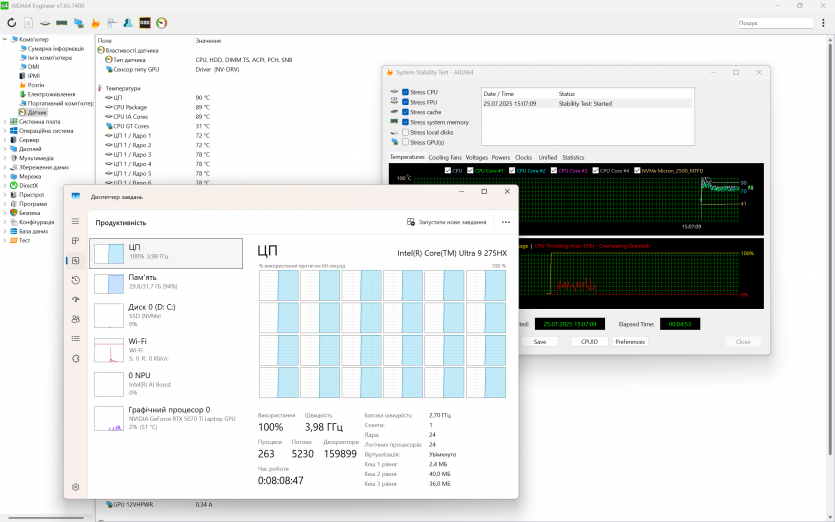835x522 pixels.
Task: Open Users page in Task Manager sidebar
Action: coord(75,320)
